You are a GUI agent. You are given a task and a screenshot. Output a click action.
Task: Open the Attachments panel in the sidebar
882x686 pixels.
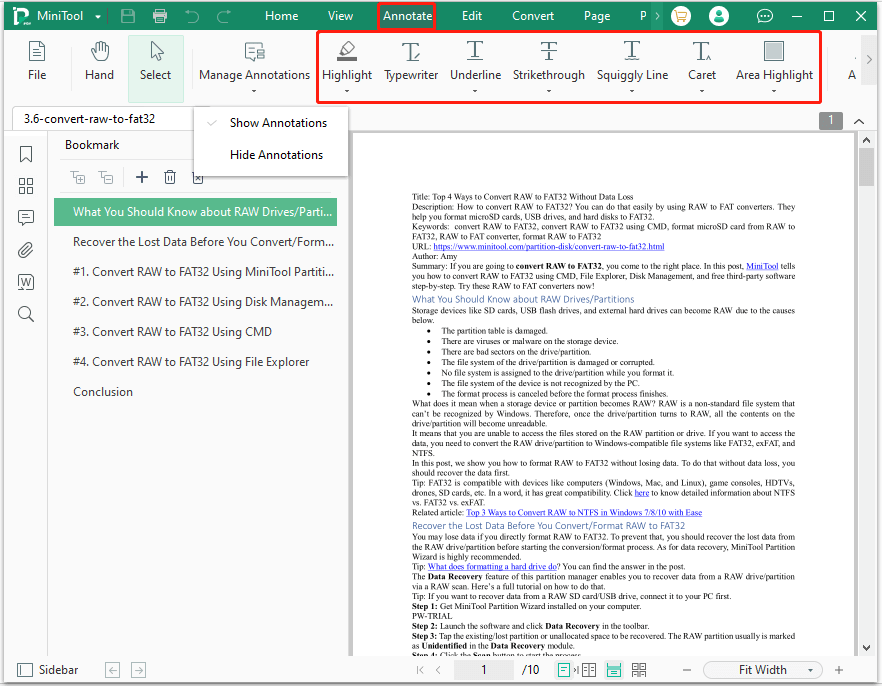click(x=25, y=250)
